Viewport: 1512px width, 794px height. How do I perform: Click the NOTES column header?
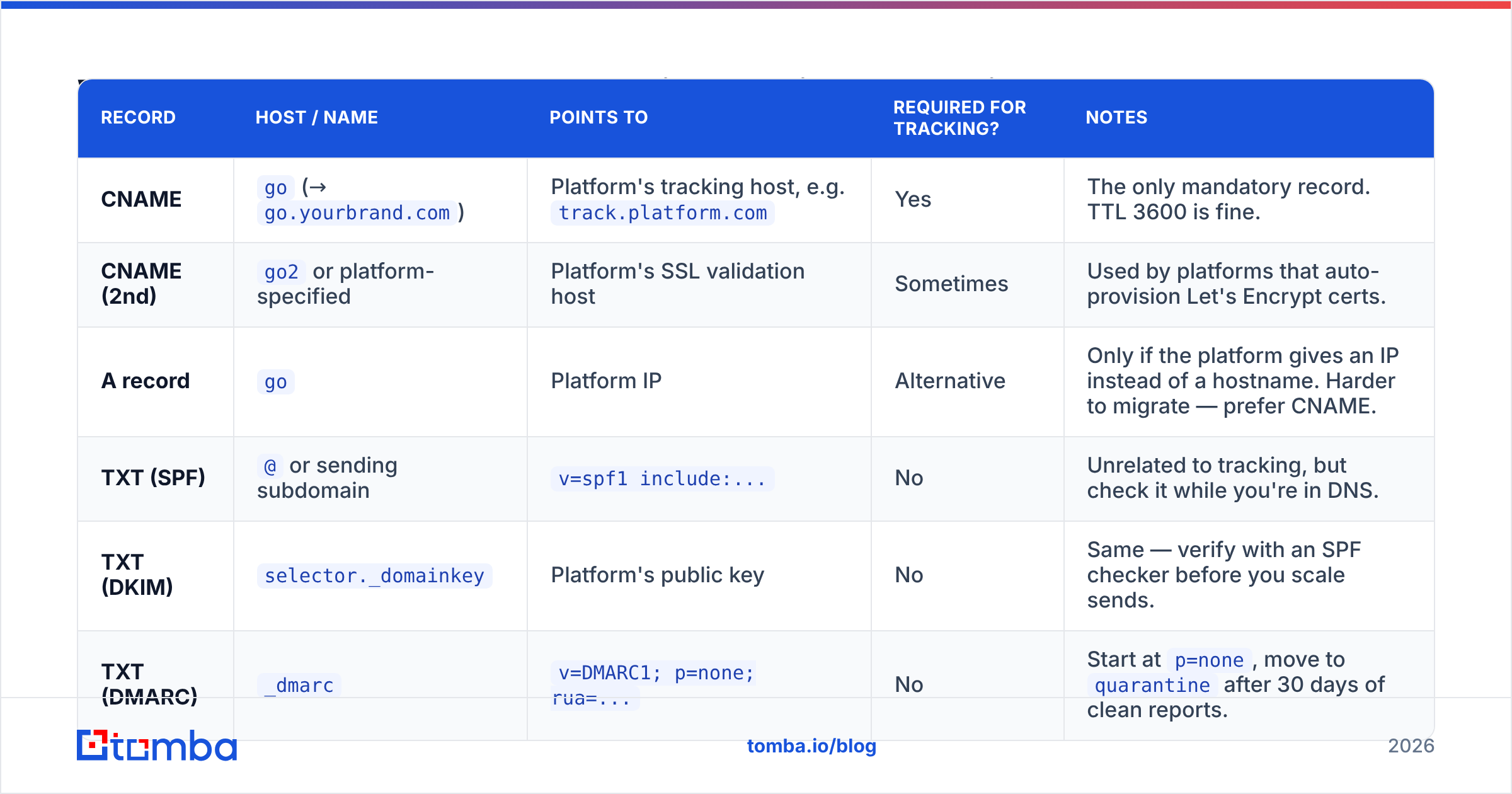pos(1116,117)
